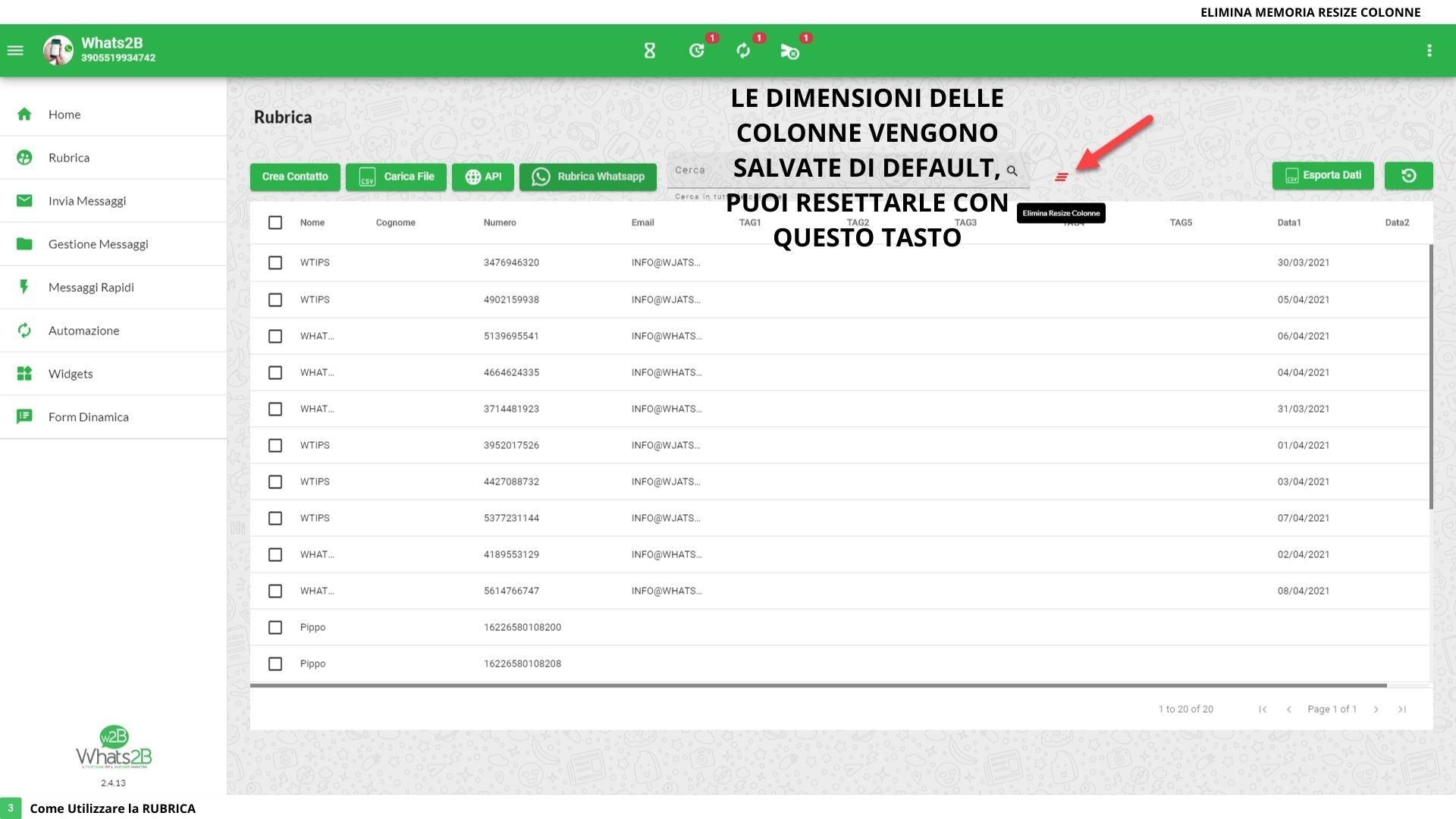Open Invia Messaggi in the sidebar
Viewport: 1456px width, 819px height.
[114, 201]
